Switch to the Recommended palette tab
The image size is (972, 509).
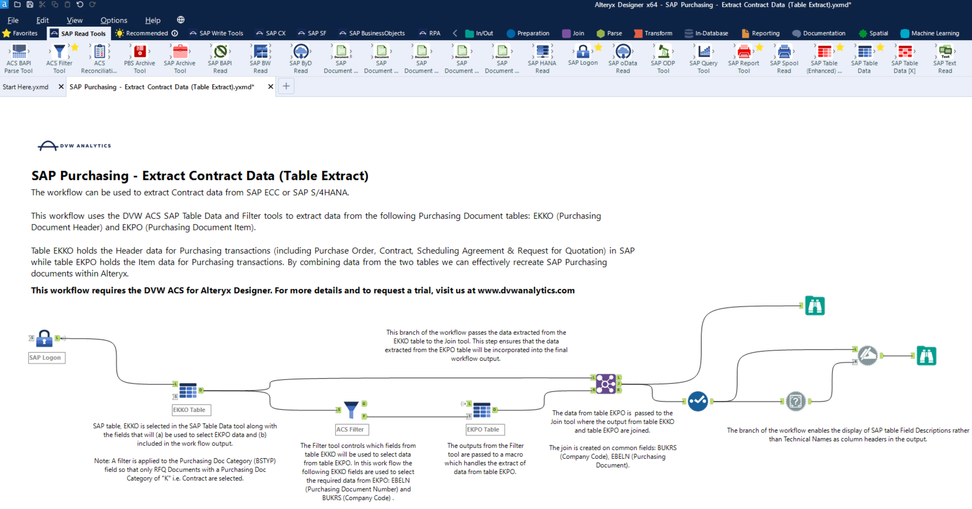(x=143, y=33)
